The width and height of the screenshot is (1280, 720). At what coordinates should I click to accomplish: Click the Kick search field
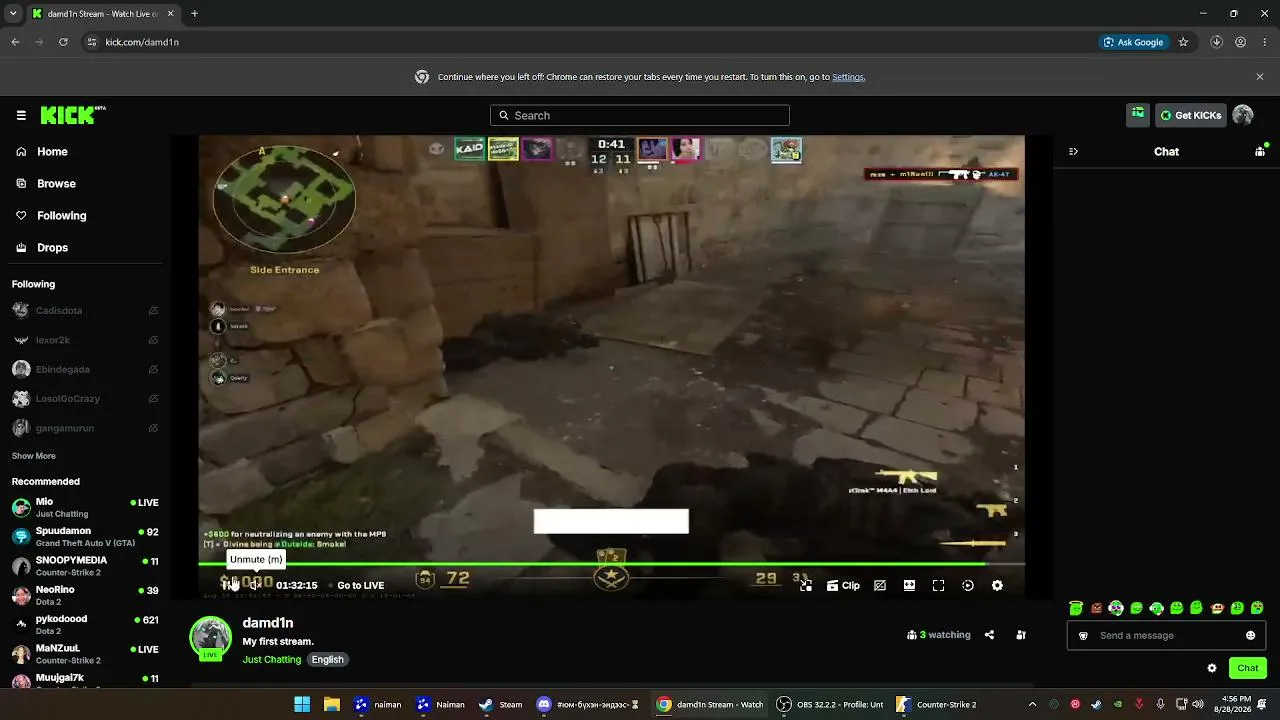[640, 115]
